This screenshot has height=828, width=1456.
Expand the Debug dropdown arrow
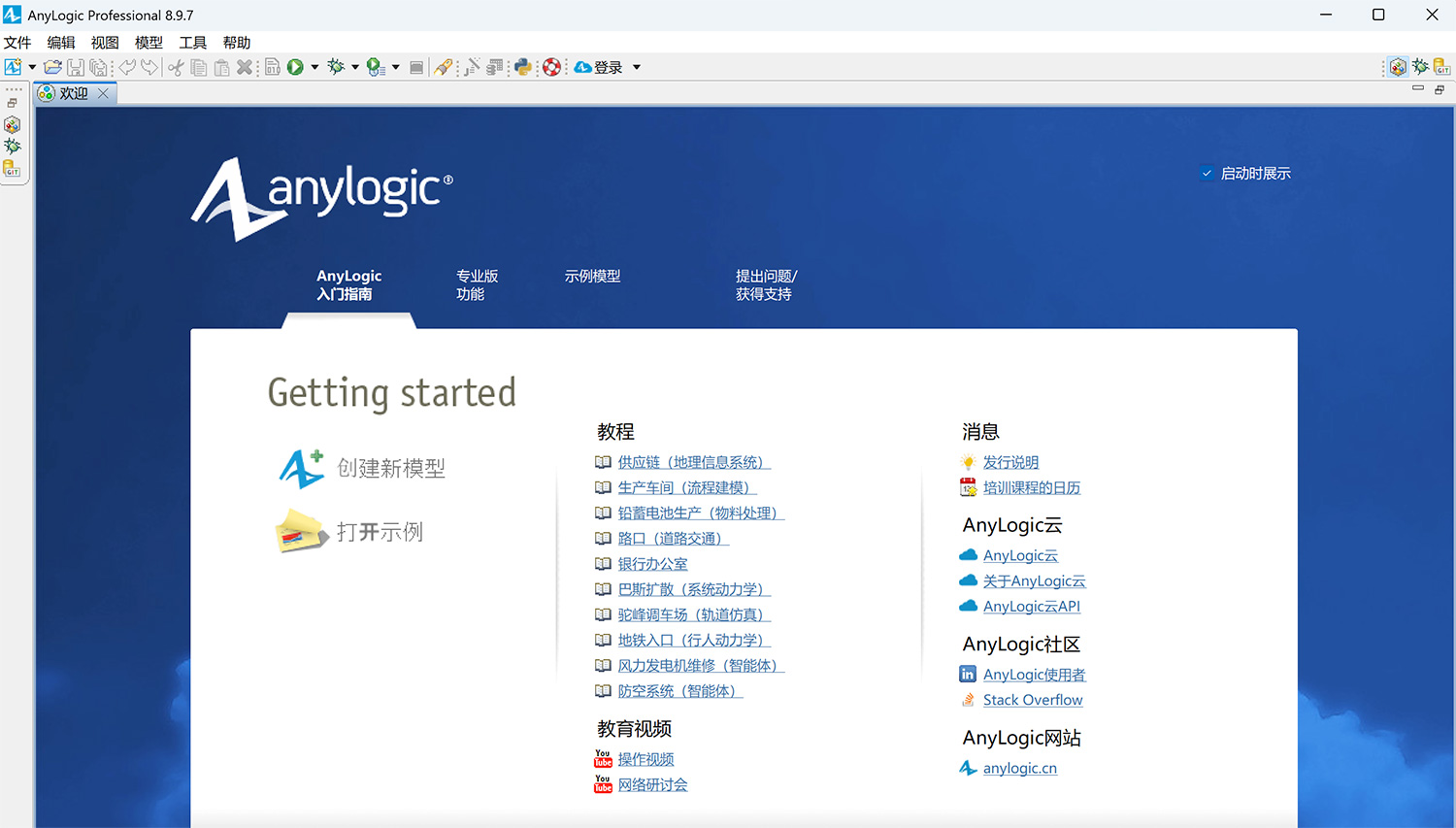coord(355,67)
